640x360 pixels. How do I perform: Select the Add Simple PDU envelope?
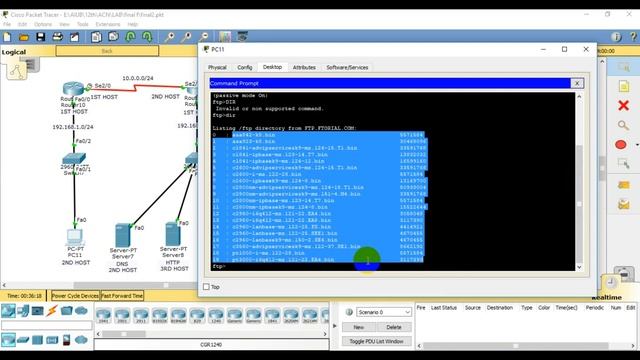(x=623, y=185)
